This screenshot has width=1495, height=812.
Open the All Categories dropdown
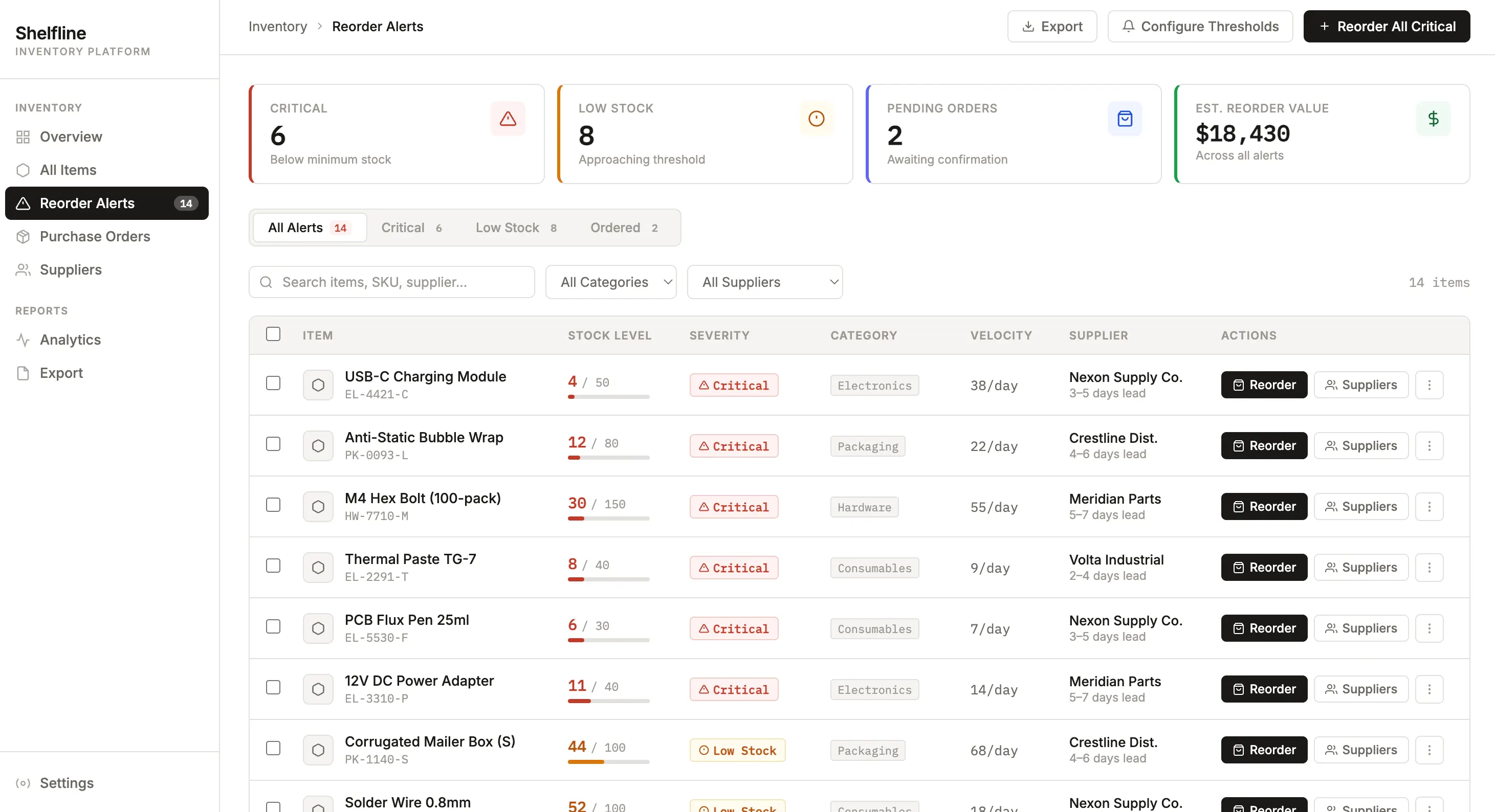610,282
